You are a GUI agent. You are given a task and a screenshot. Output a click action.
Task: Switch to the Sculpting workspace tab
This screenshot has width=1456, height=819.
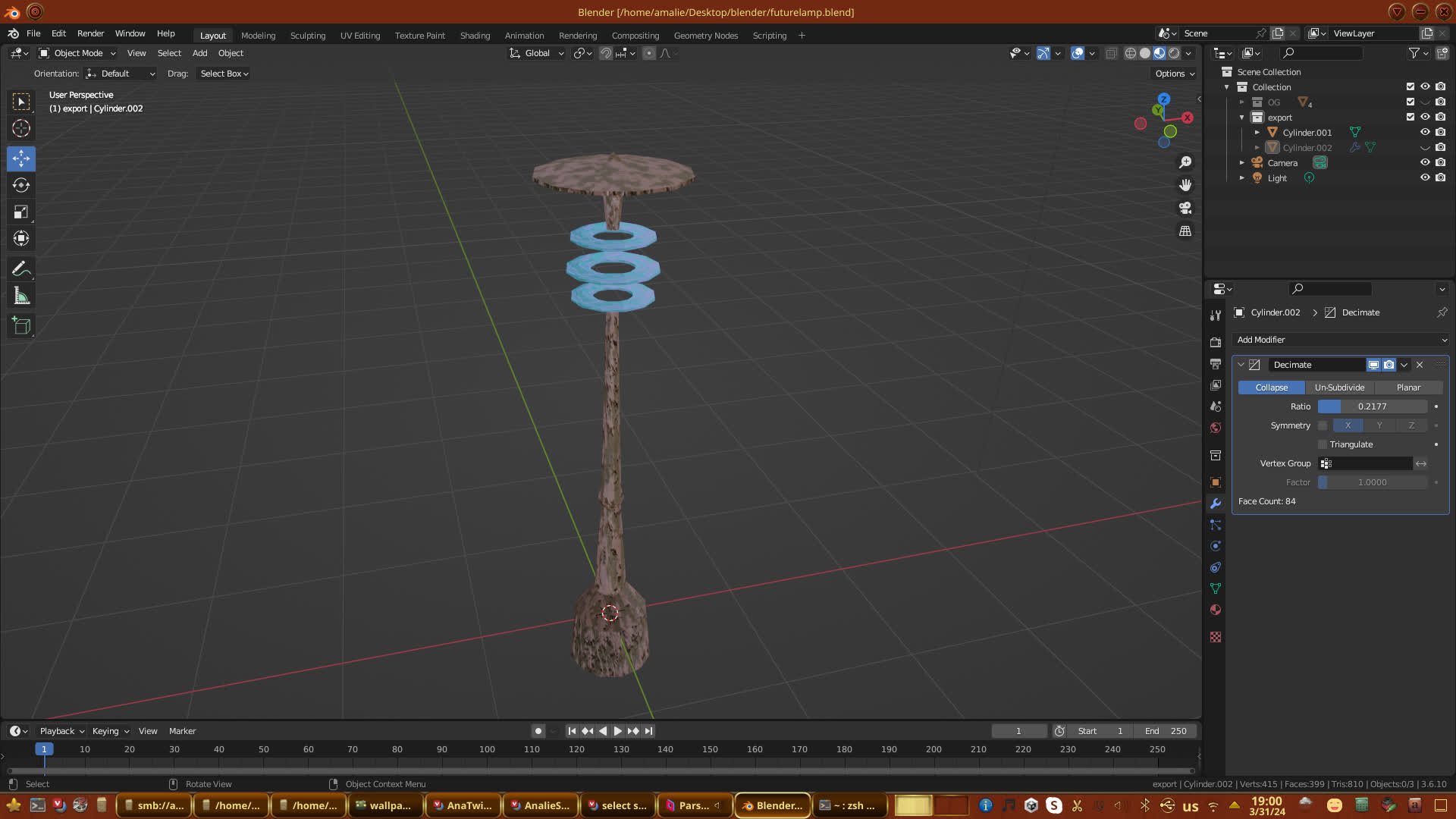click(x=307, y=36)
